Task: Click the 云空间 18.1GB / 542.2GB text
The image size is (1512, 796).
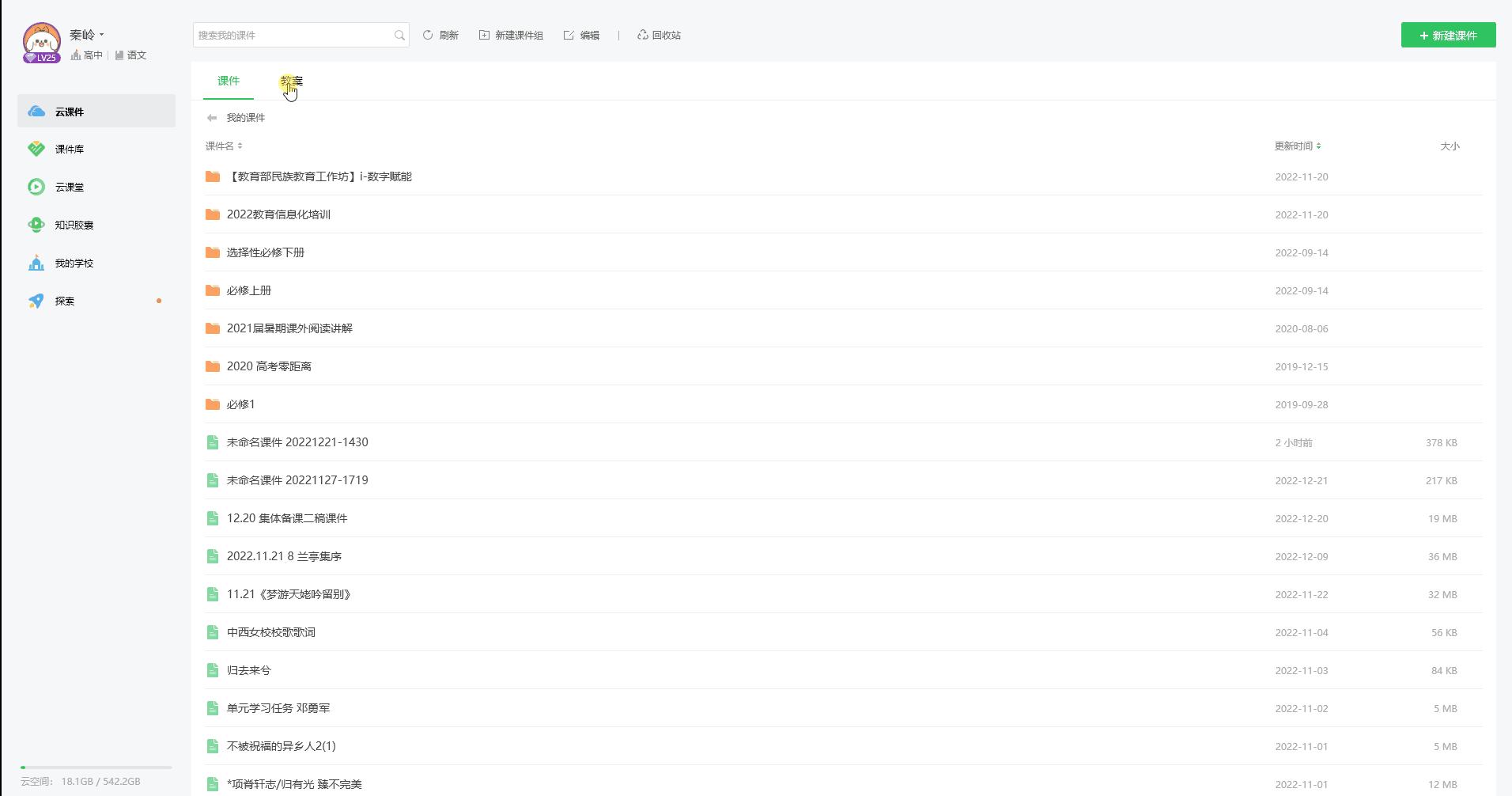Action: [x=81, y=781]
